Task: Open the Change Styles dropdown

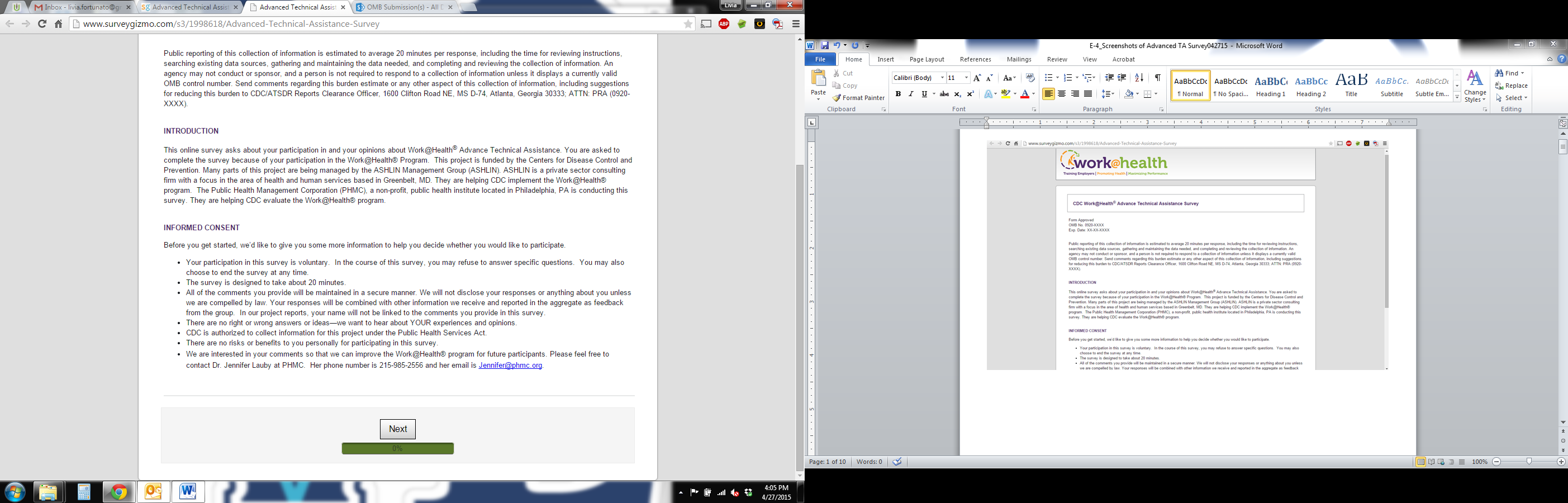Action: pyautogui.click(x=1475, y=86)
